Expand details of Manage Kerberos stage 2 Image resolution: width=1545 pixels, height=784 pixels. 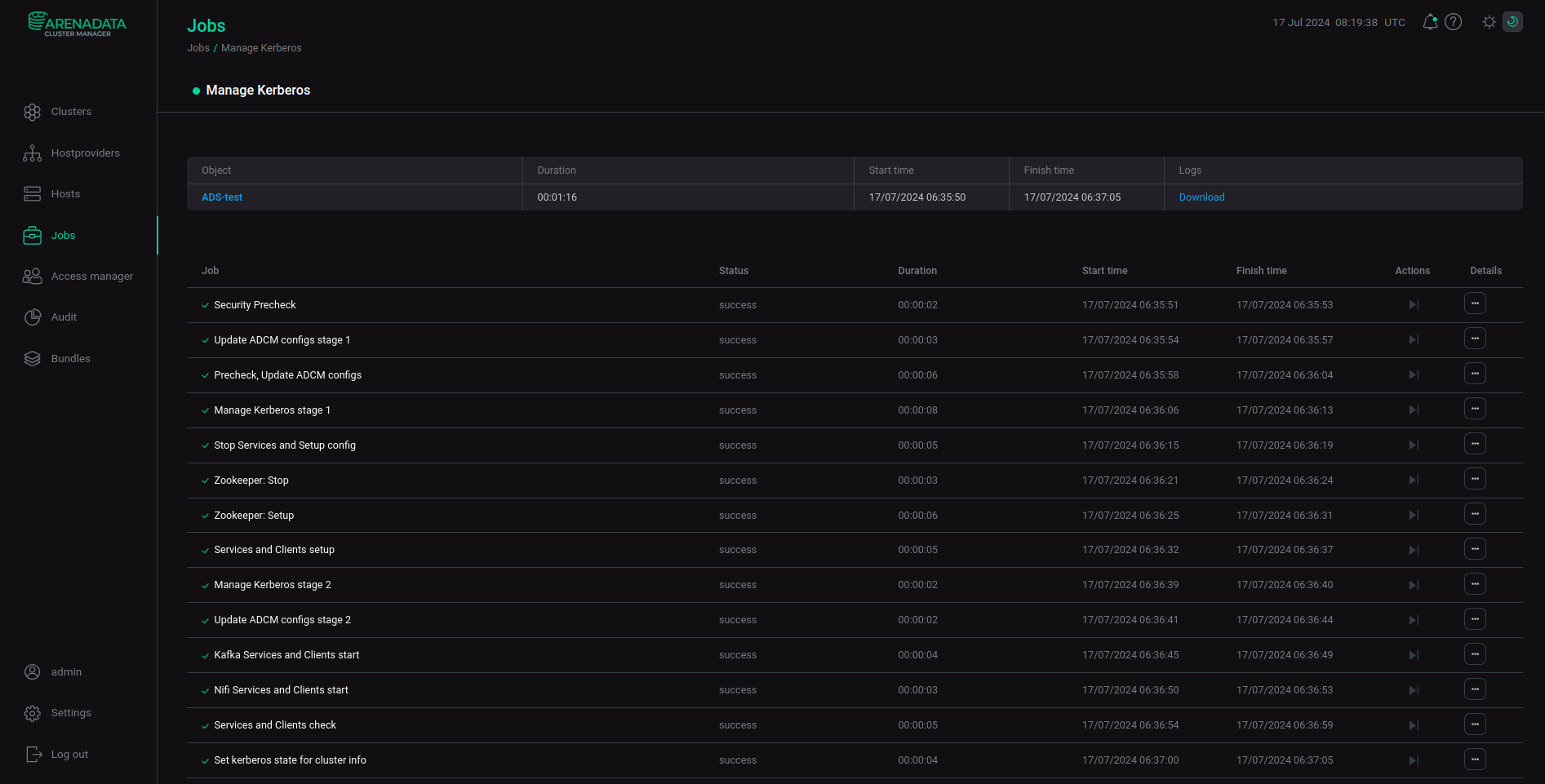coord(1475,584)
